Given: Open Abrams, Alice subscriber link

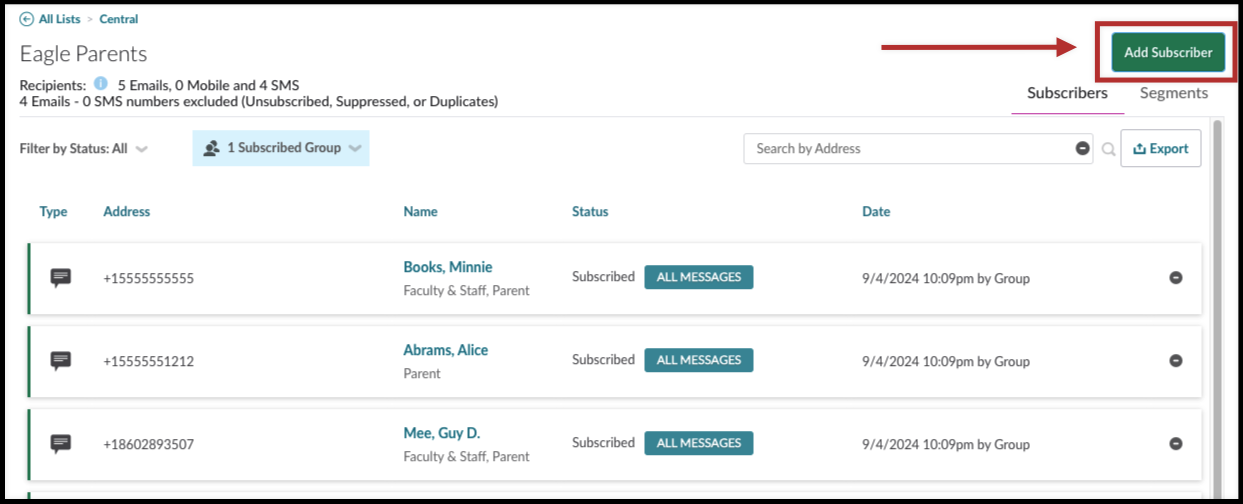Looking at the screenshot, I should 446,350.
